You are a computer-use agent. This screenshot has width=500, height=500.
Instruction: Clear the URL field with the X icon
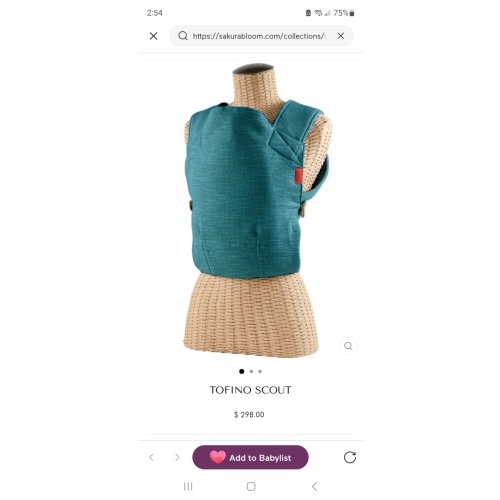pos(341,36)
